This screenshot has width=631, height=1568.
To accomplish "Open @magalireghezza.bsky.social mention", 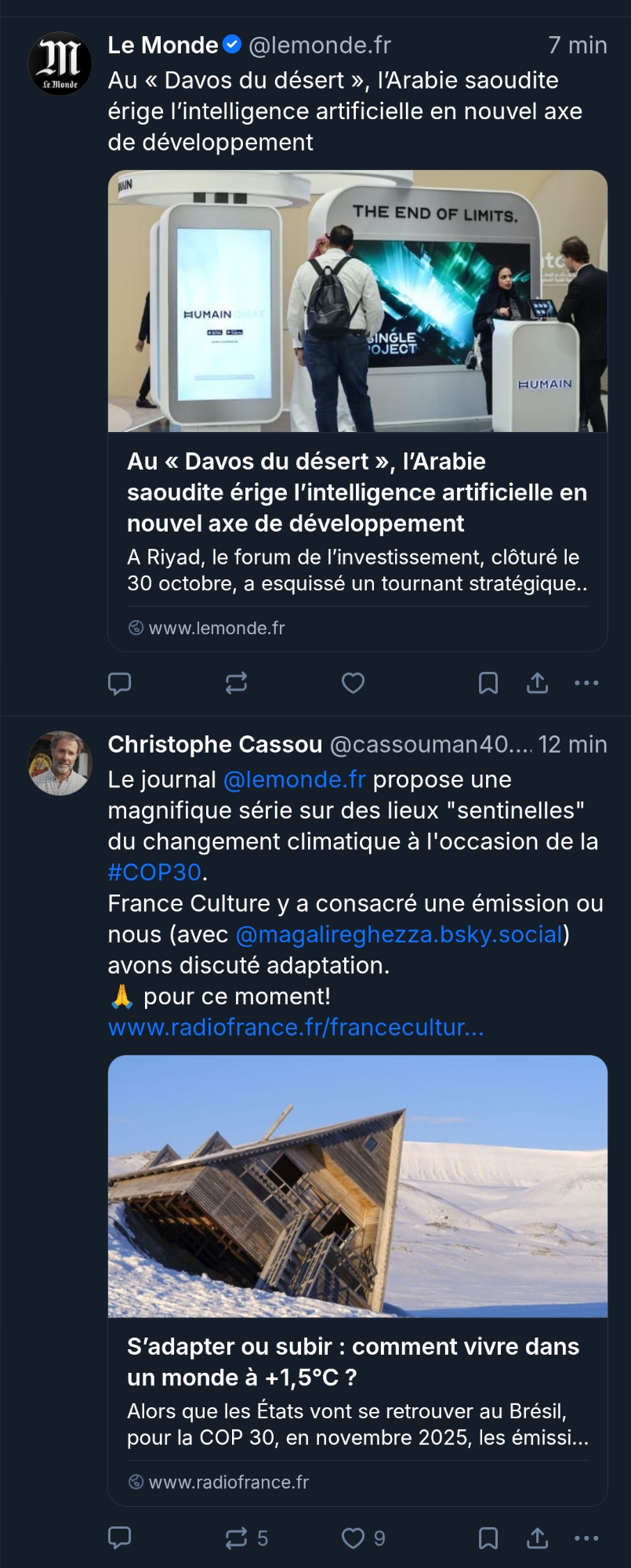I will [x=399, y=934].
